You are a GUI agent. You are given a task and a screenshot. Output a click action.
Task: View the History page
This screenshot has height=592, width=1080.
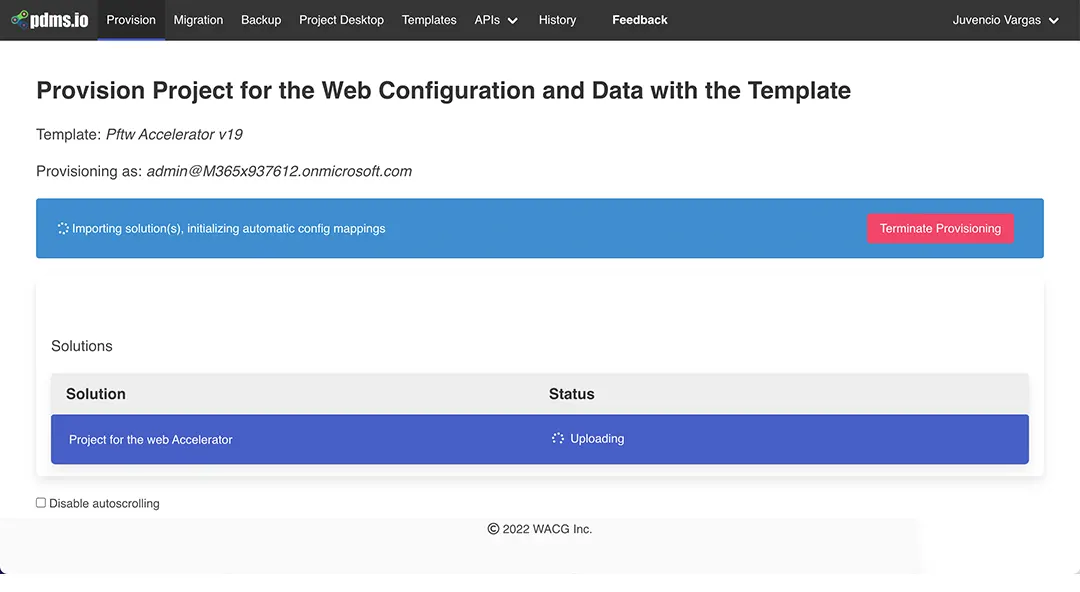pos(557,20)
